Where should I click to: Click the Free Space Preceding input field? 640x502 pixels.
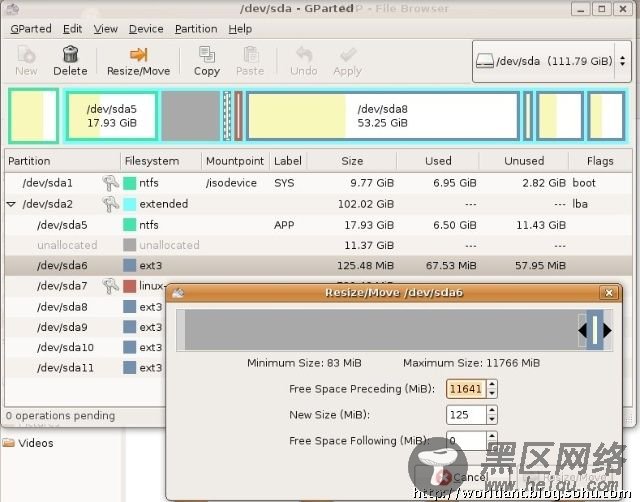466,389
